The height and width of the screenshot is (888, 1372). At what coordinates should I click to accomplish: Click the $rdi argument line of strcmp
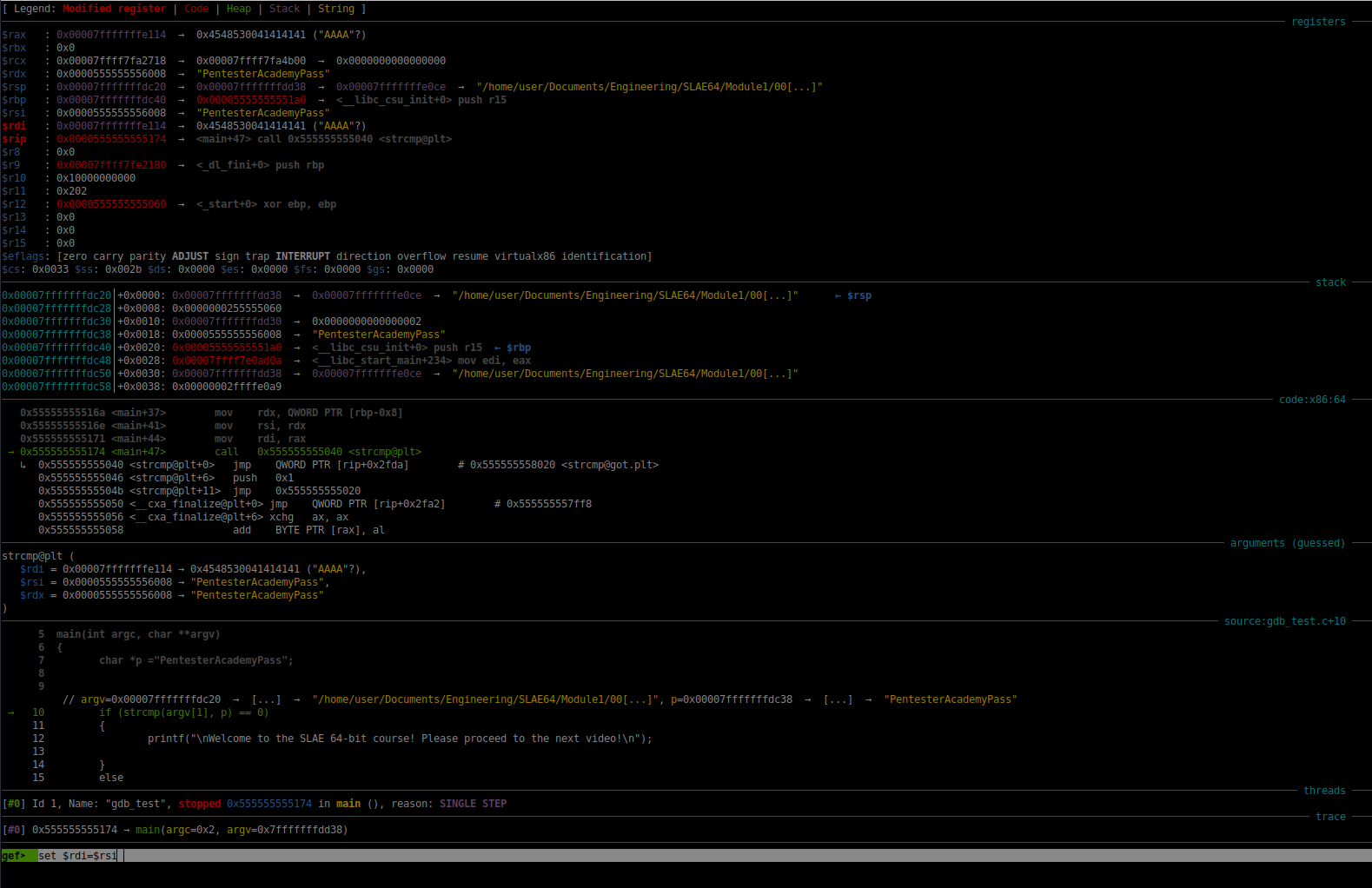[193, 569]
